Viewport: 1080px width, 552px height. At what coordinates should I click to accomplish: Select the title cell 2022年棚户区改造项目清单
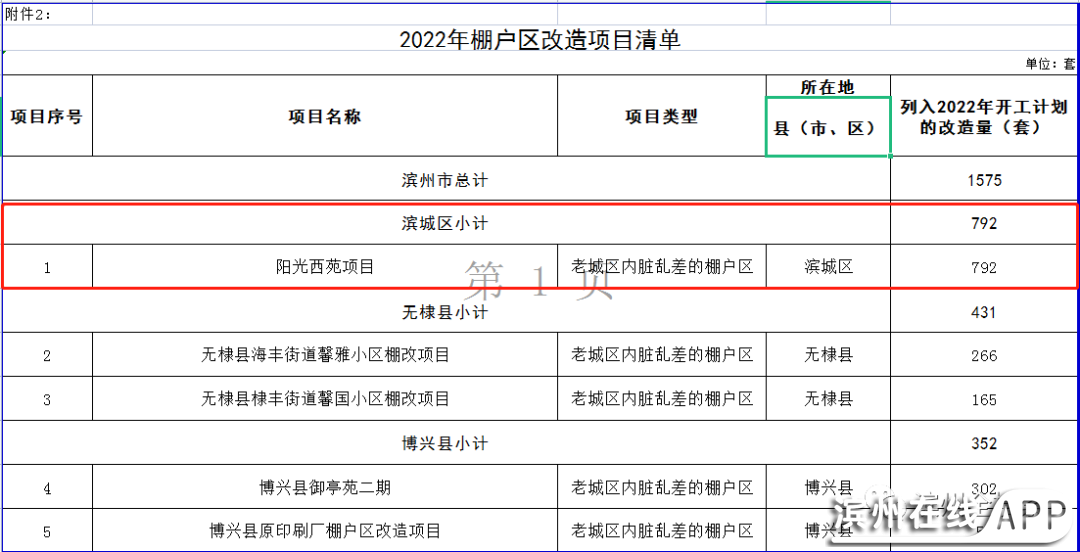(x=539, y=39)
